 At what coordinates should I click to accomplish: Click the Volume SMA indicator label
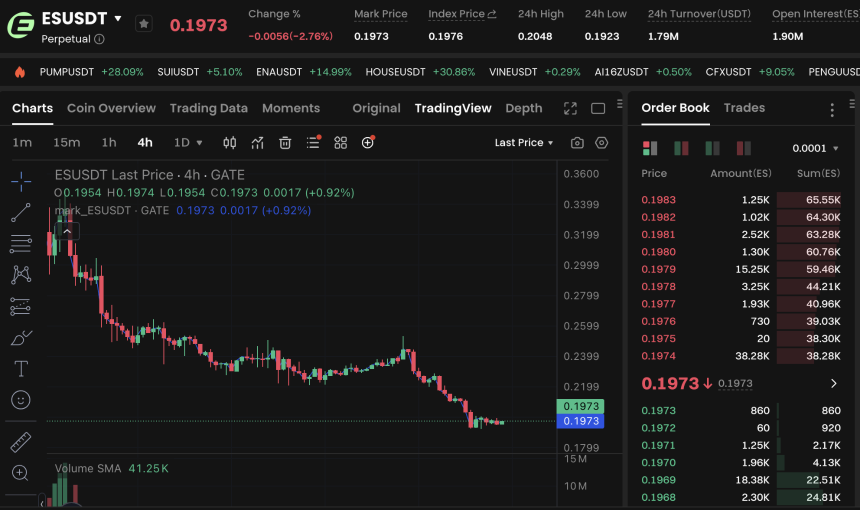point(88,468)
